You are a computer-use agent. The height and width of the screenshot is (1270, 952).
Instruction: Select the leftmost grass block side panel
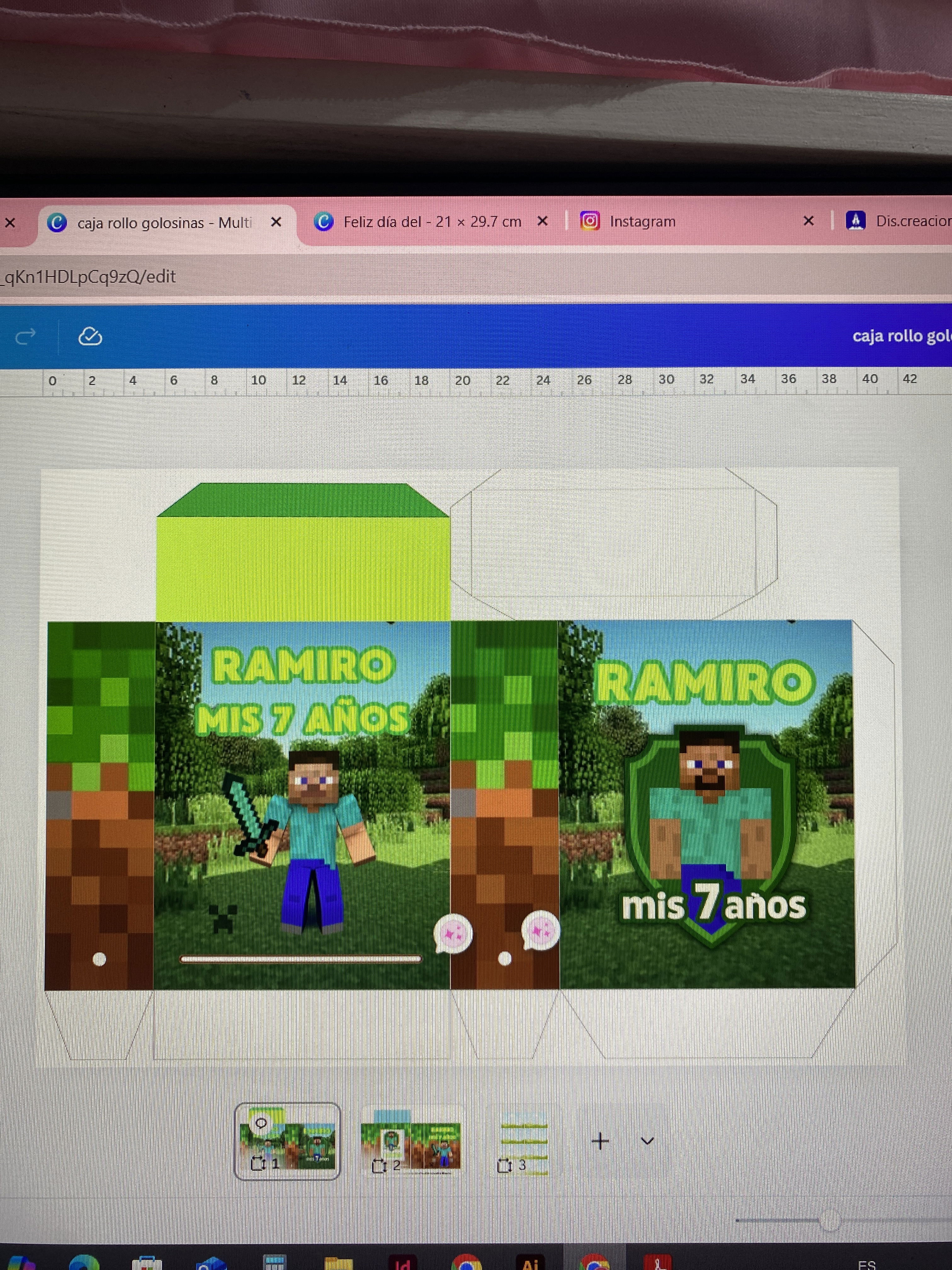click(100, 805)
